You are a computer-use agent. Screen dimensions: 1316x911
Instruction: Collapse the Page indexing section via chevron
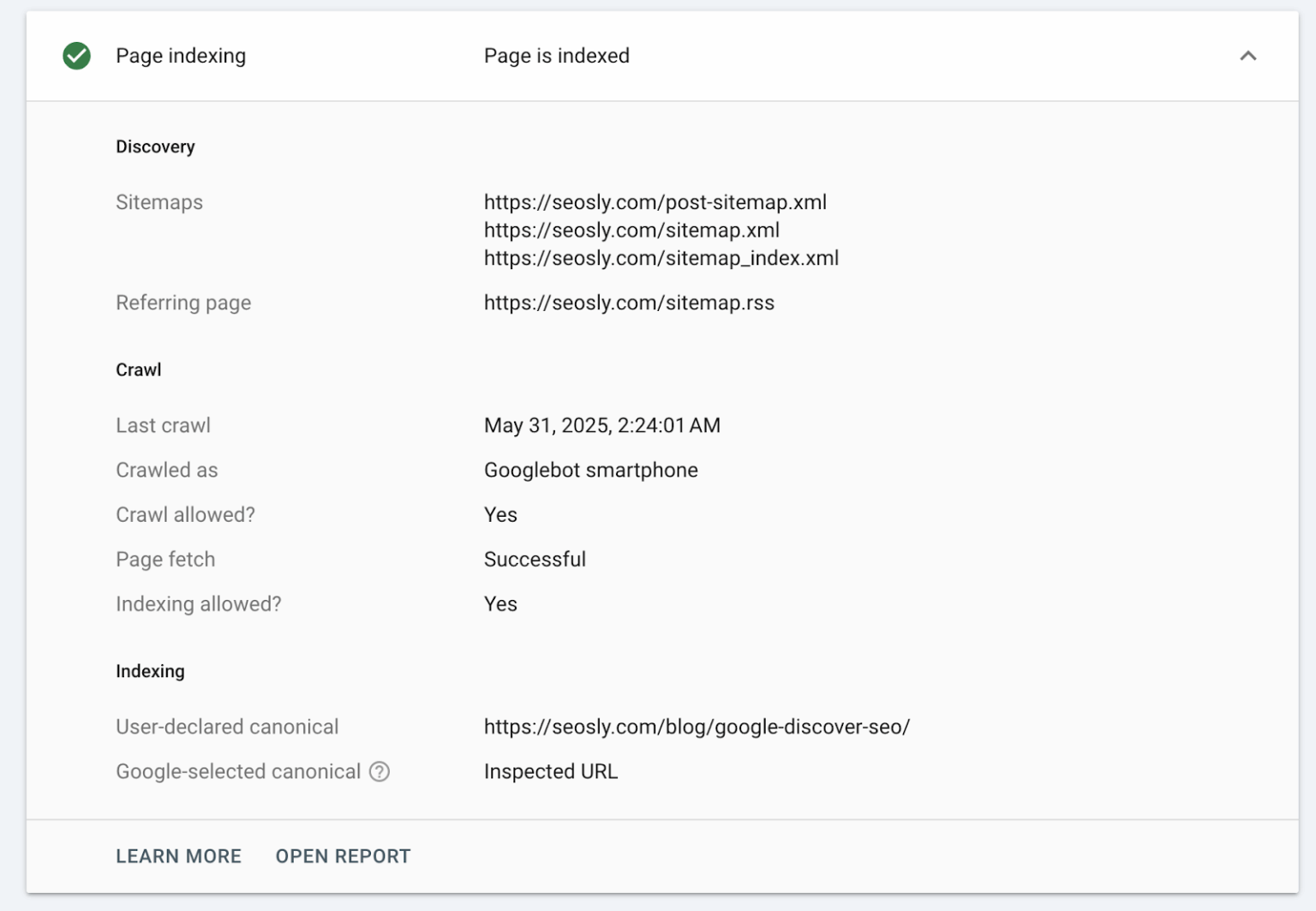click(1248, 56)
